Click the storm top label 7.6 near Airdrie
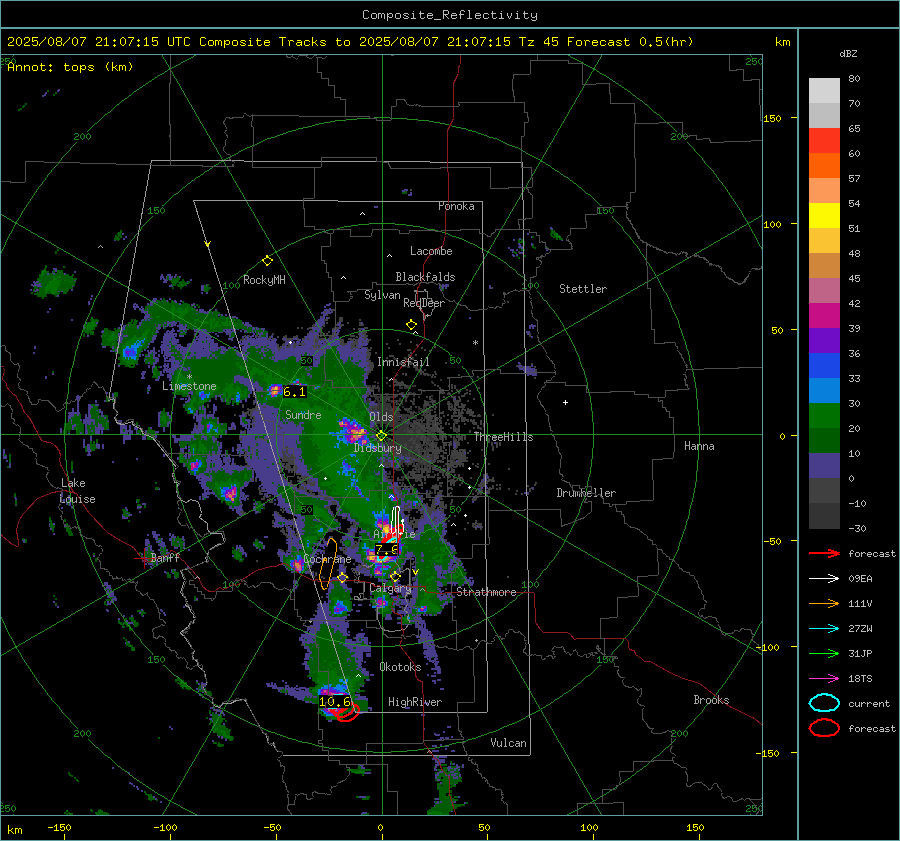This screenshot has height=841, width=900. point(387,549)
